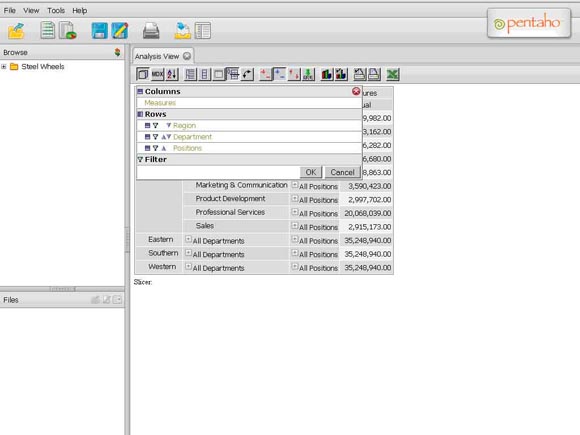
Task: Click the Browse panel refresh arrows icon
Action: pos(117,52)
